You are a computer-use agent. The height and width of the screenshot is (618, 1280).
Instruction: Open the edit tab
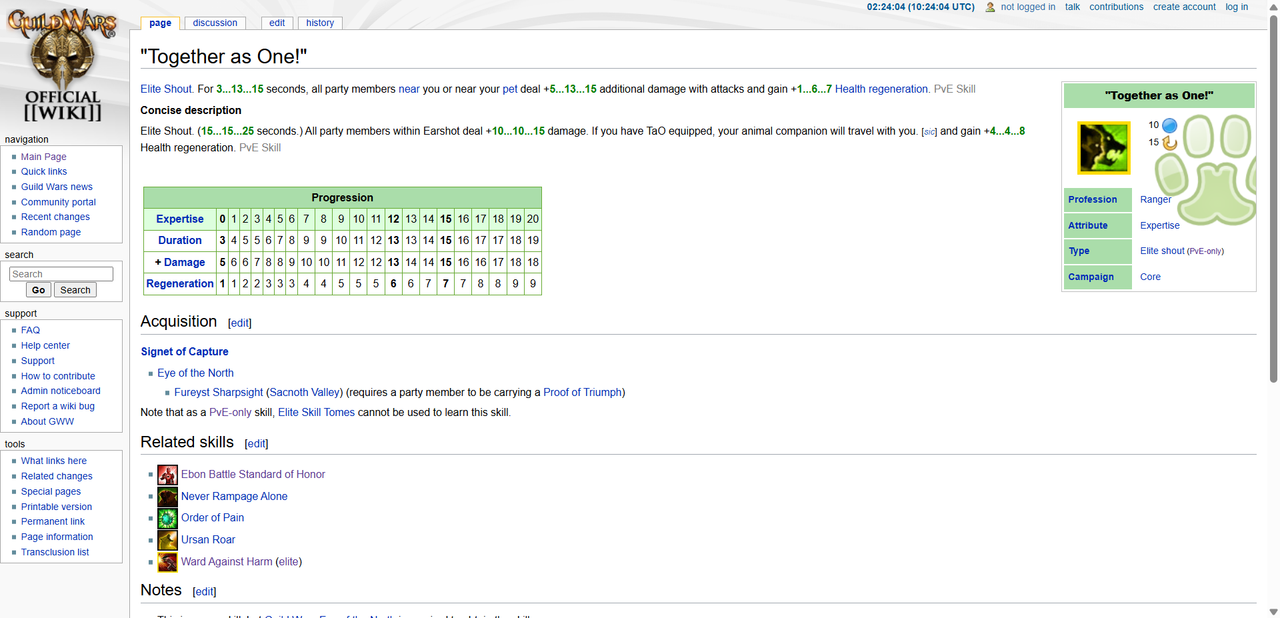(x=277, y=23)
